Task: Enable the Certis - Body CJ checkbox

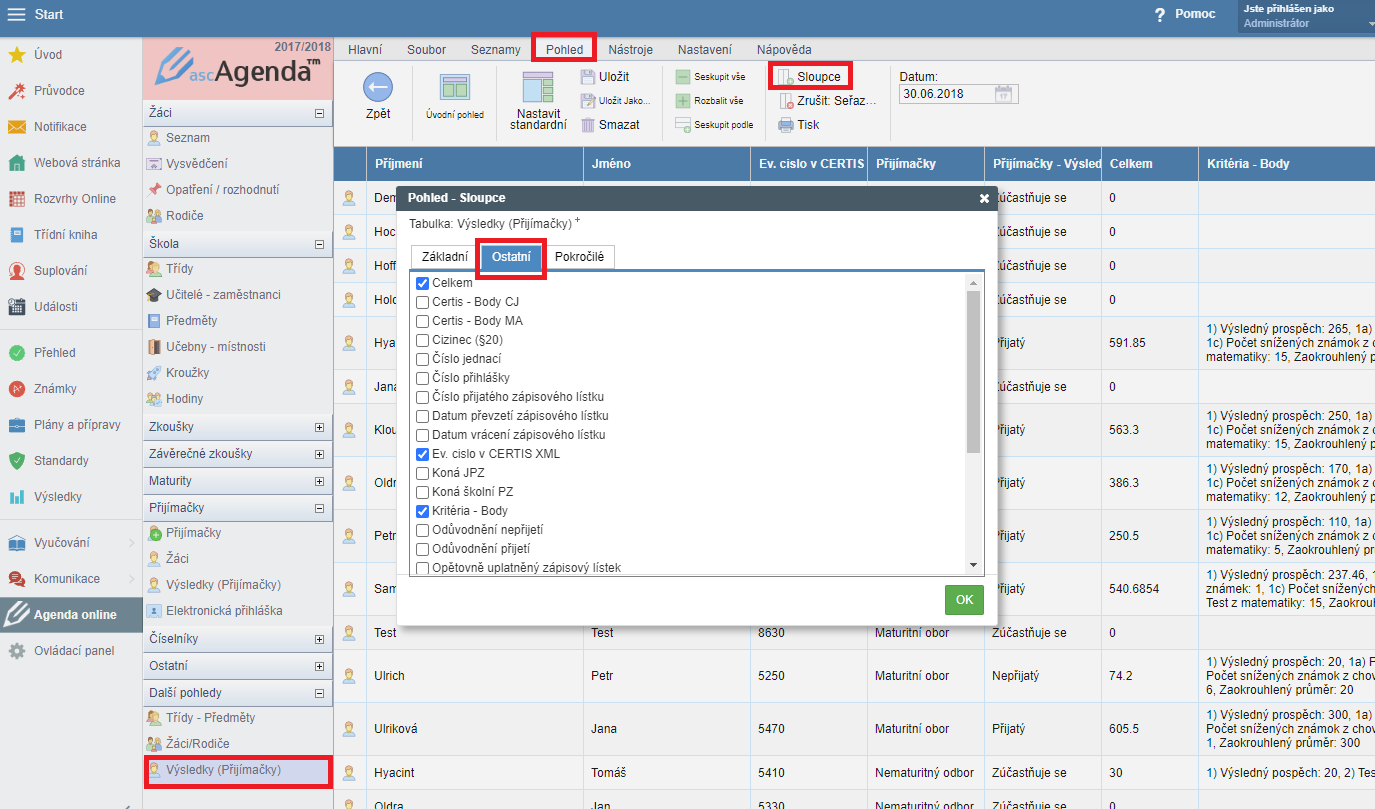Action: pyautogui.click(x=422, y=302)
